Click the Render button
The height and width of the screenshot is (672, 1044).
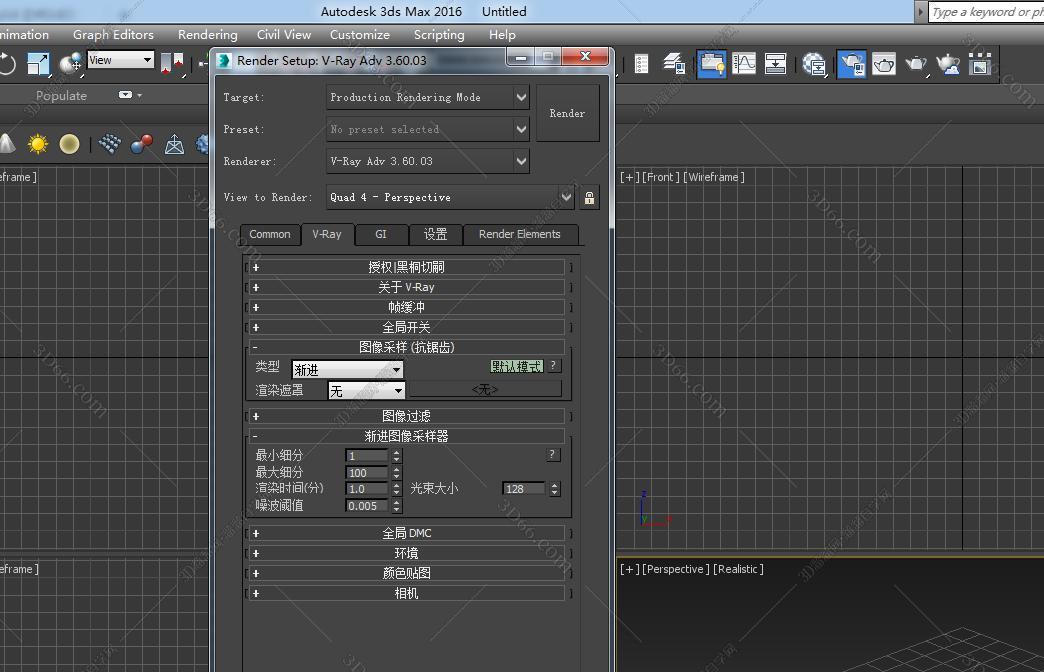tap(567, 113)
